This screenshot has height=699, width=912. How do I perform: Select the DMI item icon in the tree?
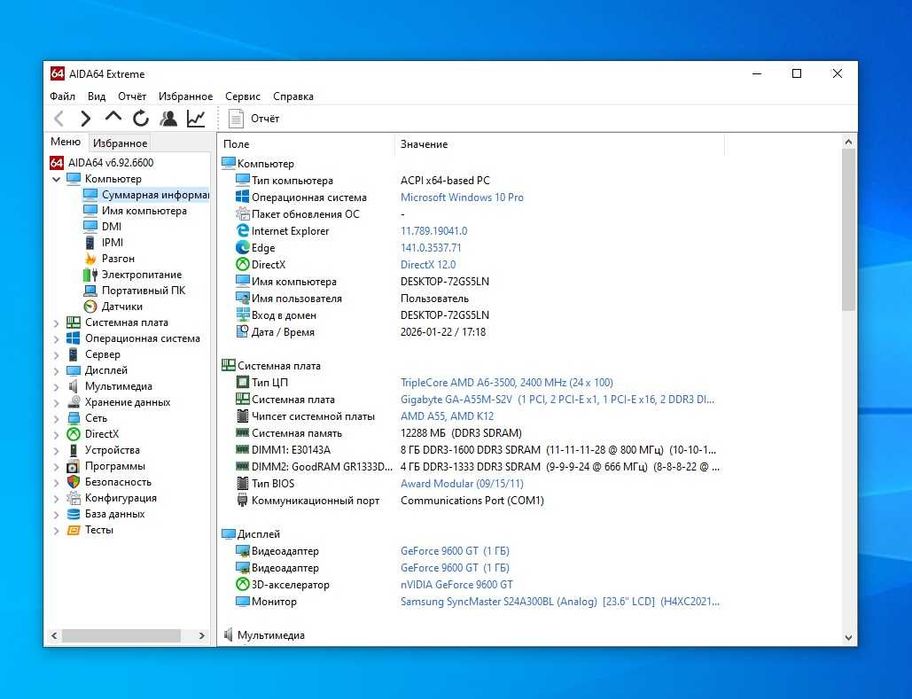[90, 226]
